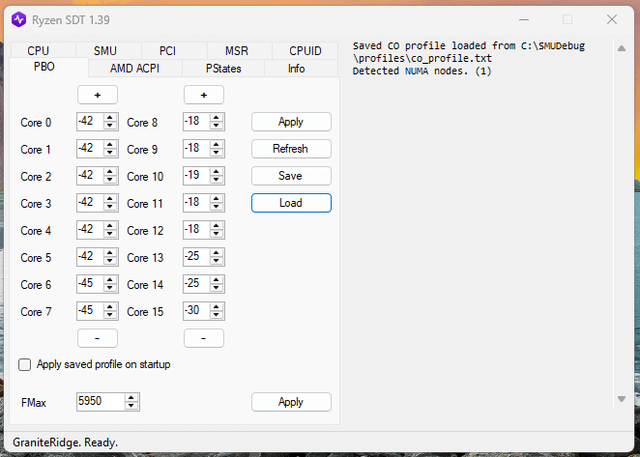Increase Core 0 offset with up arrow
The image size is (640, 457).
tap(110, 118)
